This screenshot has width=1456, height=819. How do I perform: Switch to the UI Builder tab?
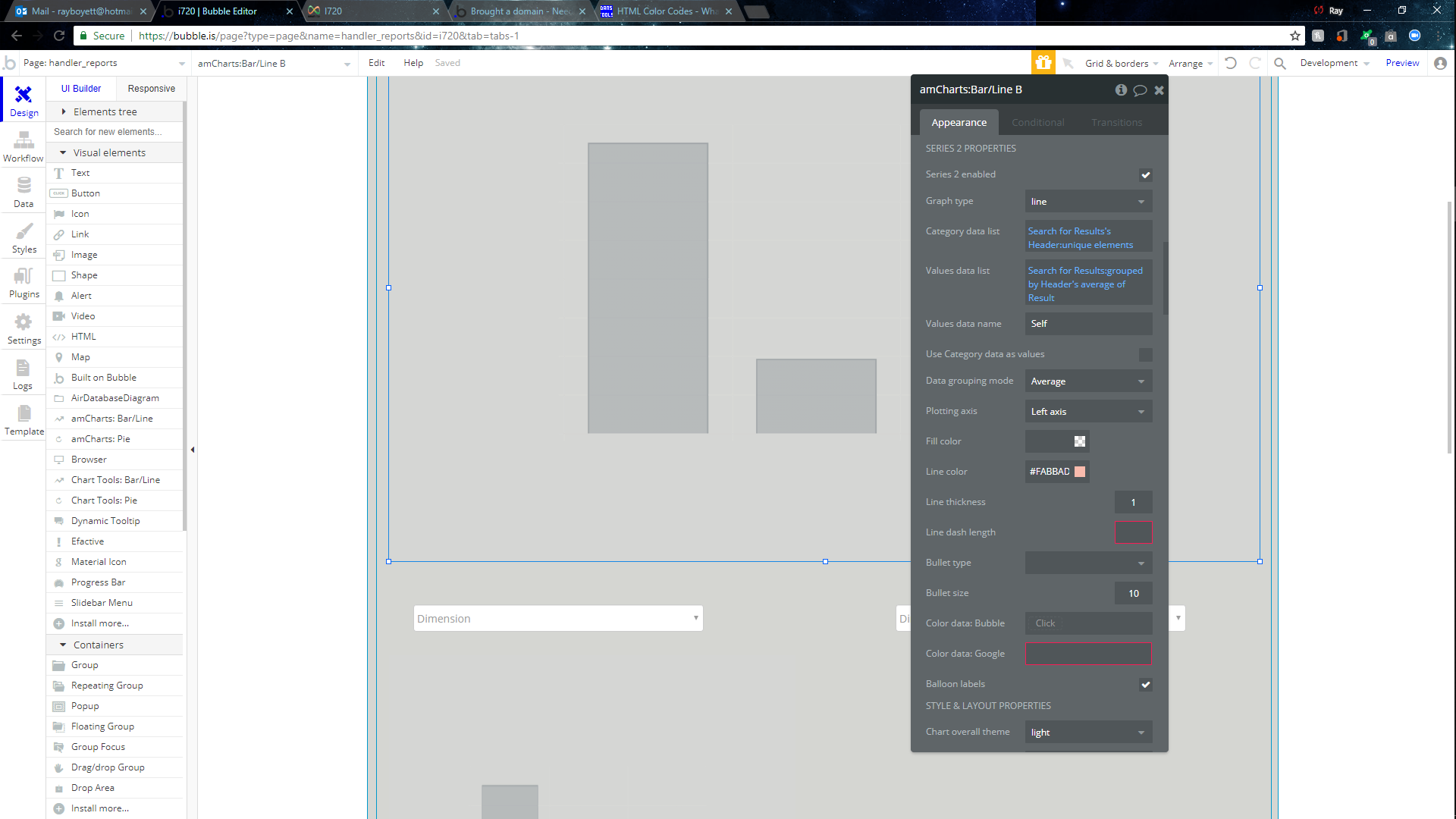point(81,89)
